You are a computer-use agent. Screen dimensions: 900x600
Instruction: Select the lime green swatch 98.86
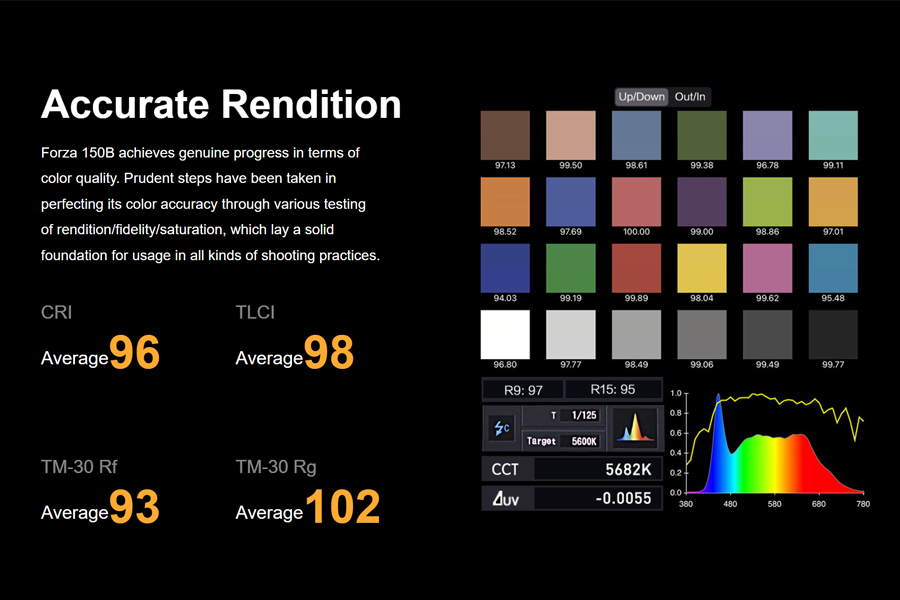click(x=767, y=202)
